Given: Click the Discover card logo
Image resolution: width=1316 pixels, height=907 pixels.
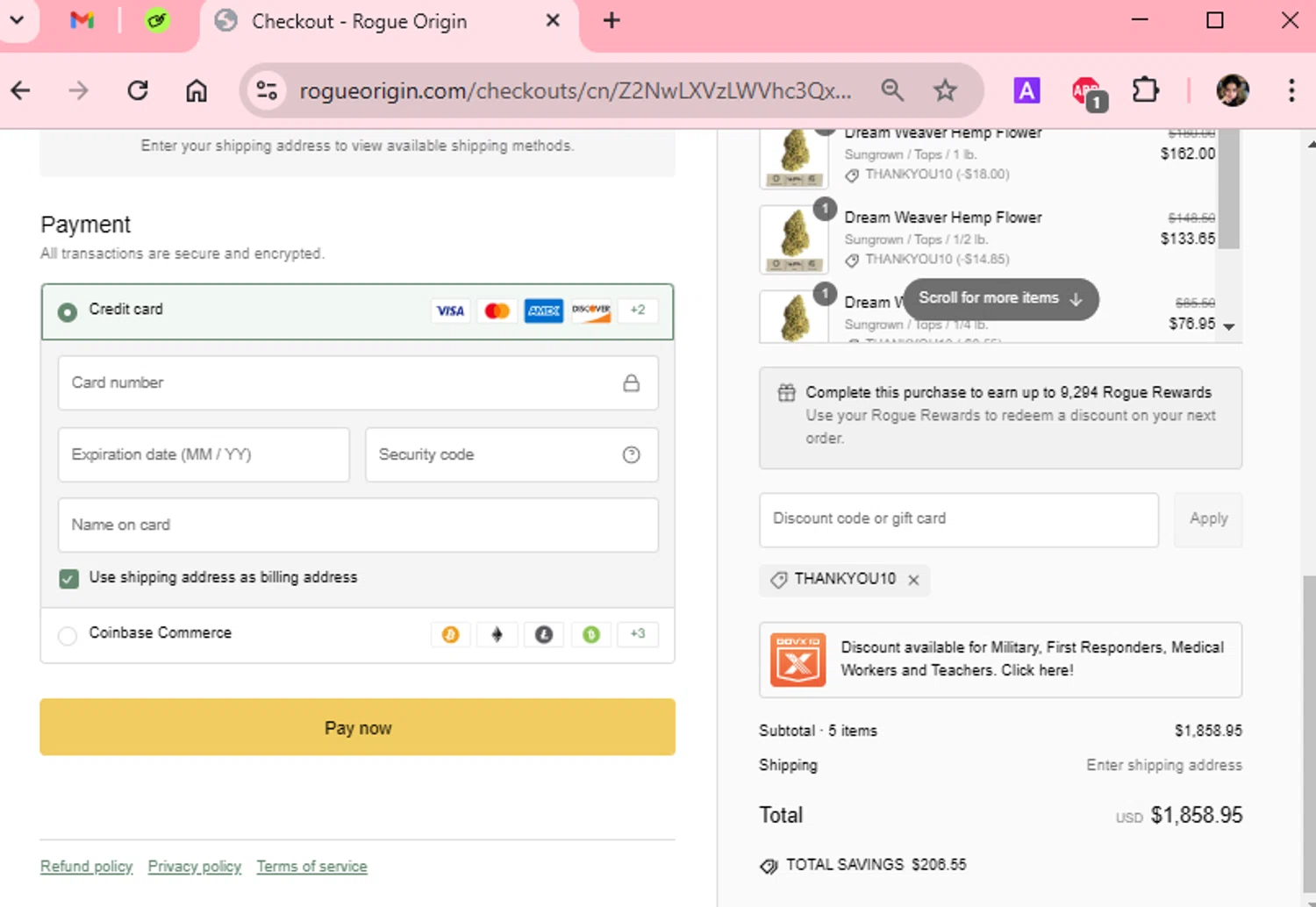Looking at the screenshot, I should 591,311.
